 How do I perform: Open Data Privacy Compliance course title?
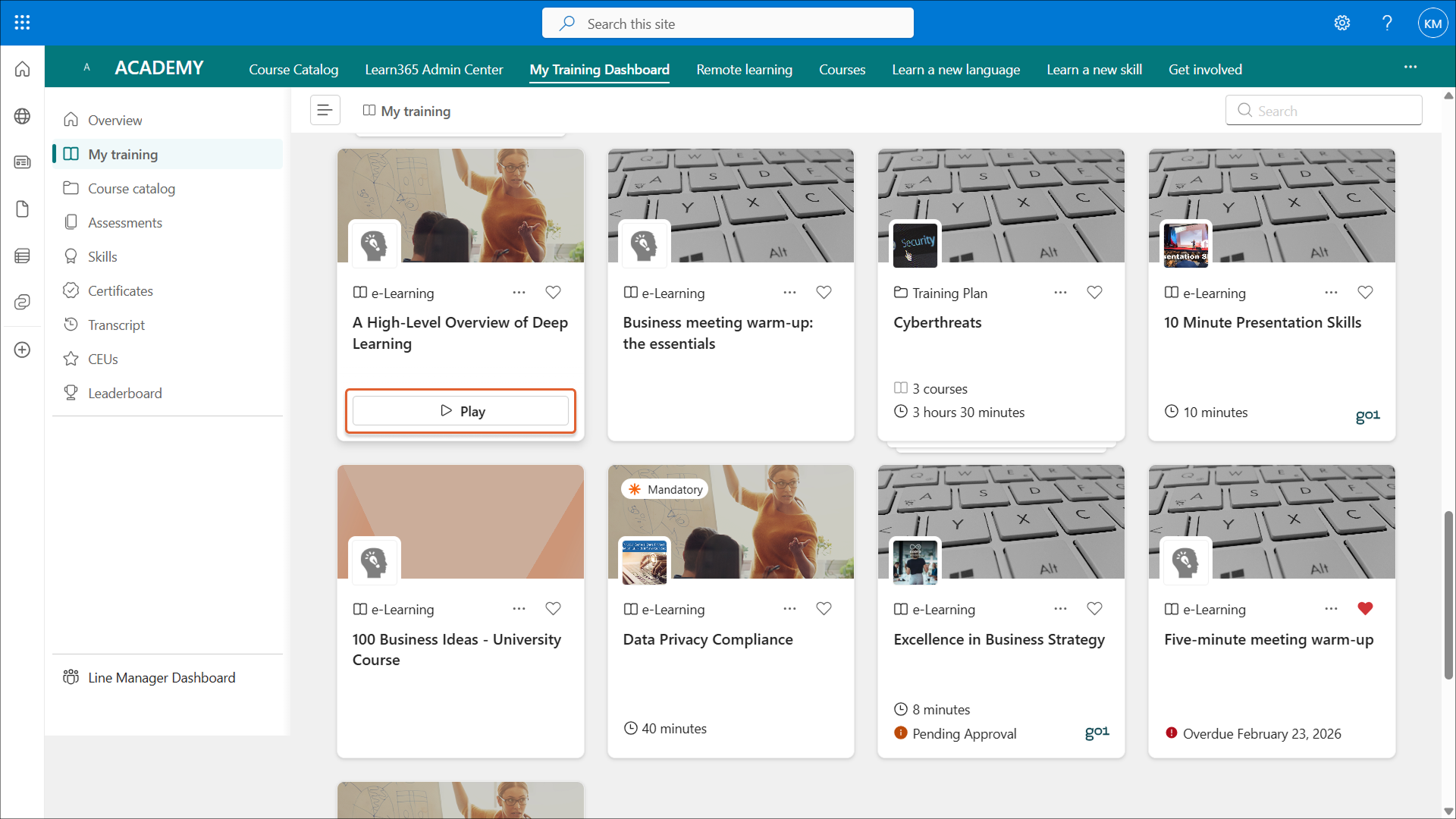[708, 639]
